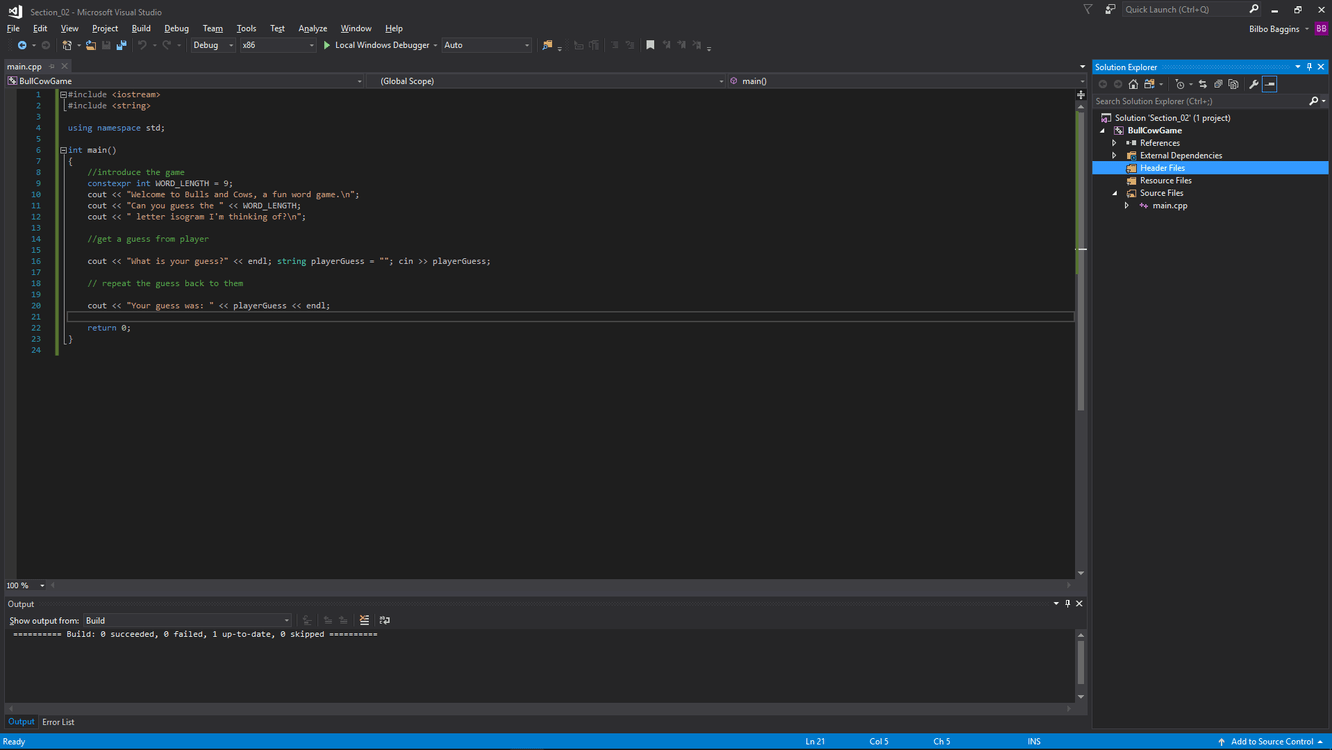Click Add to Source Control in status bar
The image size is (1332, 750).
tap(1271, 741)
